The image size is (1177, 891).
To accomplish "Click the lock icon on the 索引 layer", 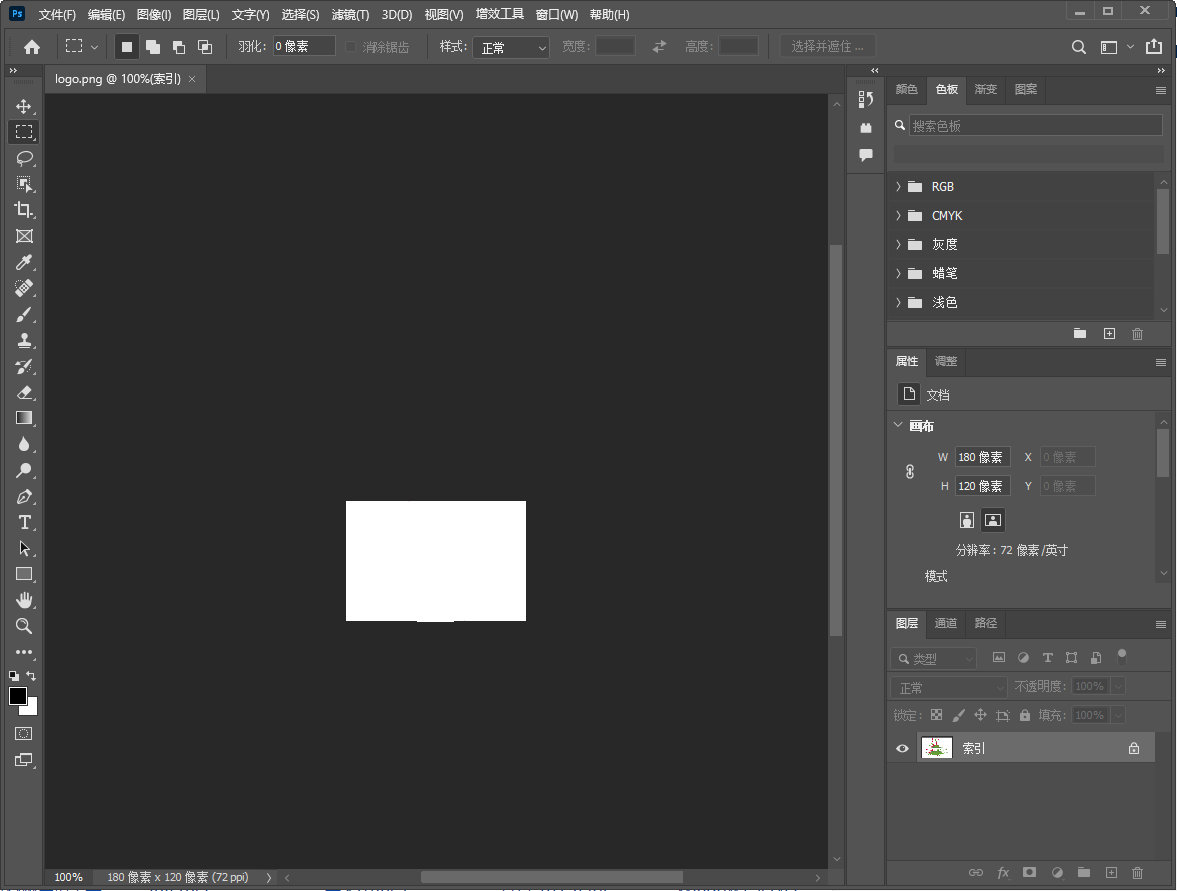I will [1133, 748].
